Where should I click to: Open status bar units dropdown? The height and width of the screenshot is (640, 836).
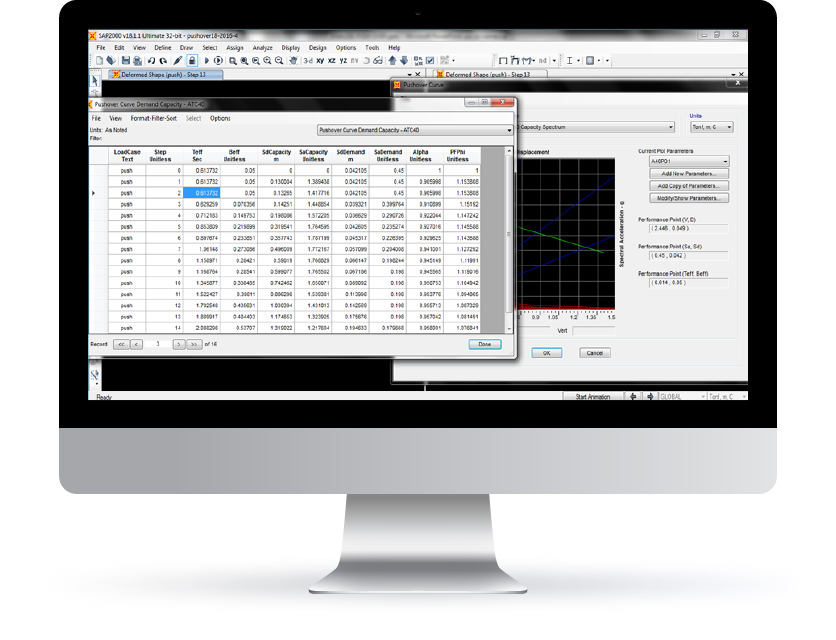[x=727, y=396]
